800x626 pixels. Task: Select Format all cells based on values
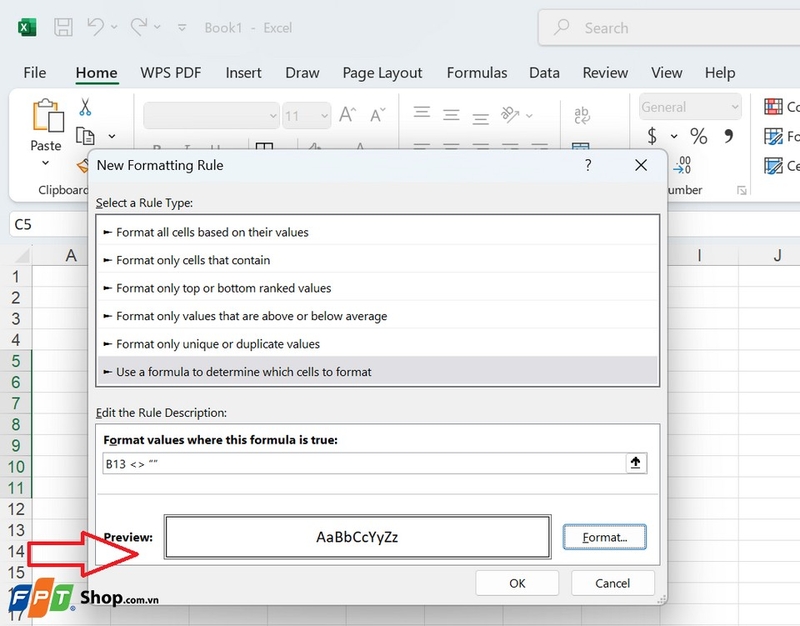coord(377,232)
